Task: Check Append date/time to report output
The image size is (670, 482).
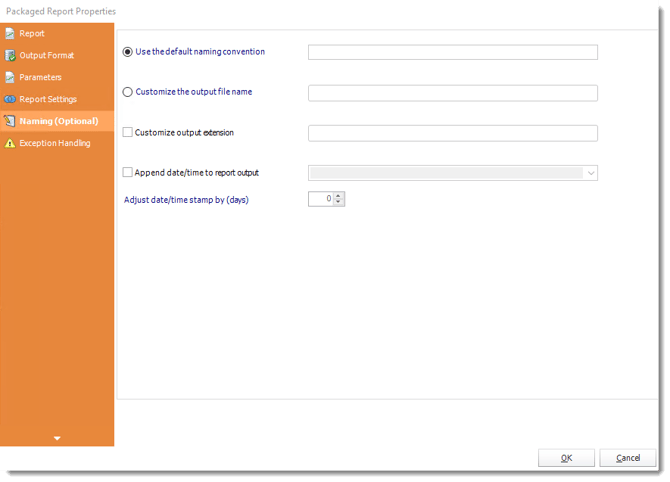Action: [x=127, y=173]
